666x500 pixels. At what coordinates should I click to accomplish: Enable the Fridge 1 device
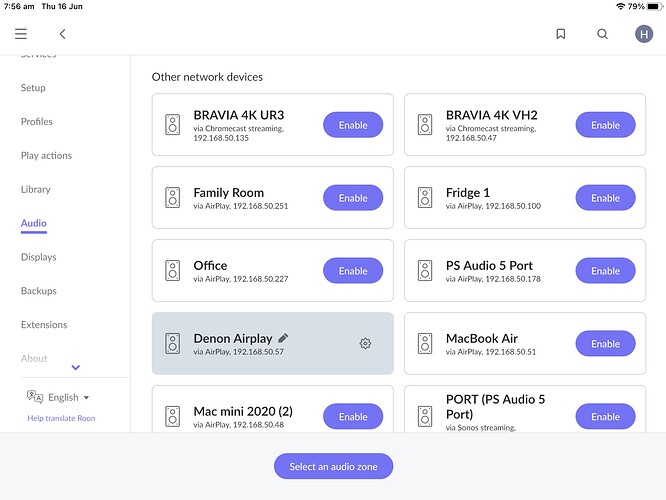tap(605, 198)
